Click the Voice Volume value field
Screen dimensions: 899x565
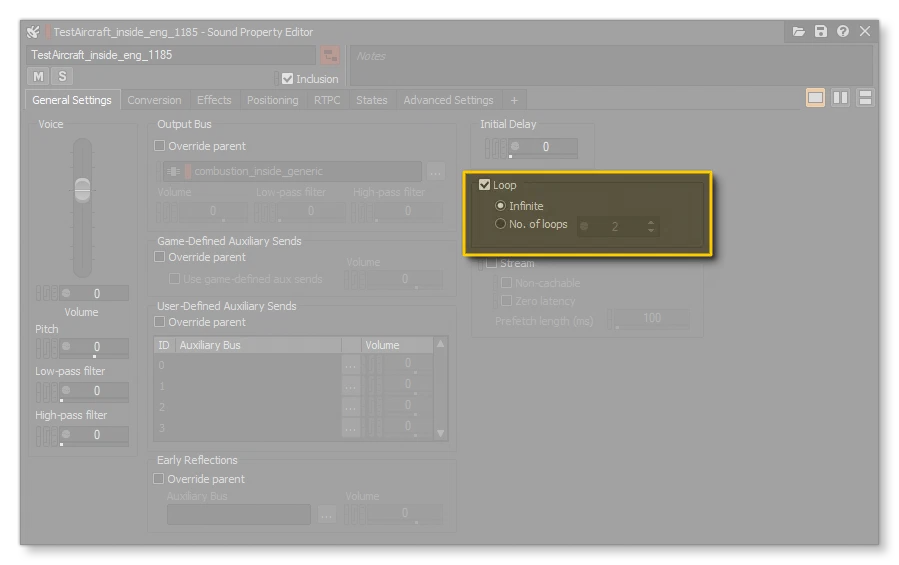[x=94, y=294]
